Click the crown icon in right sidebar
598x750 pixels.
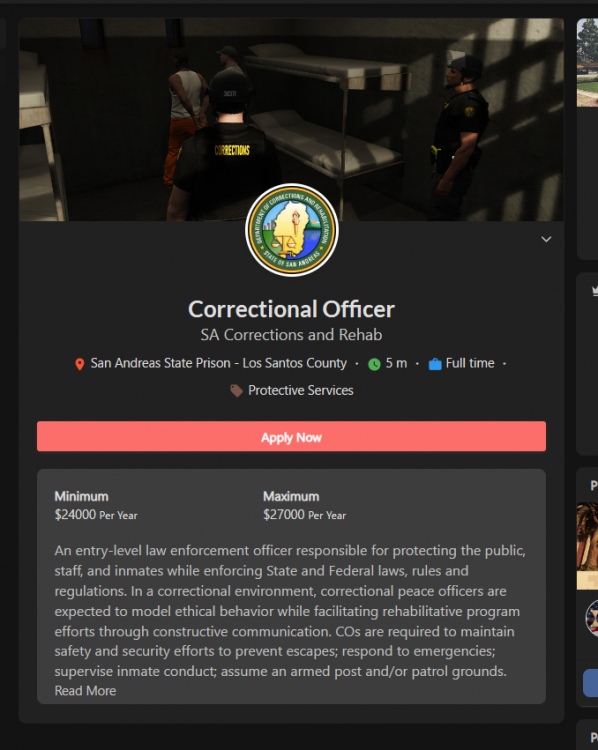coord(595,290)
